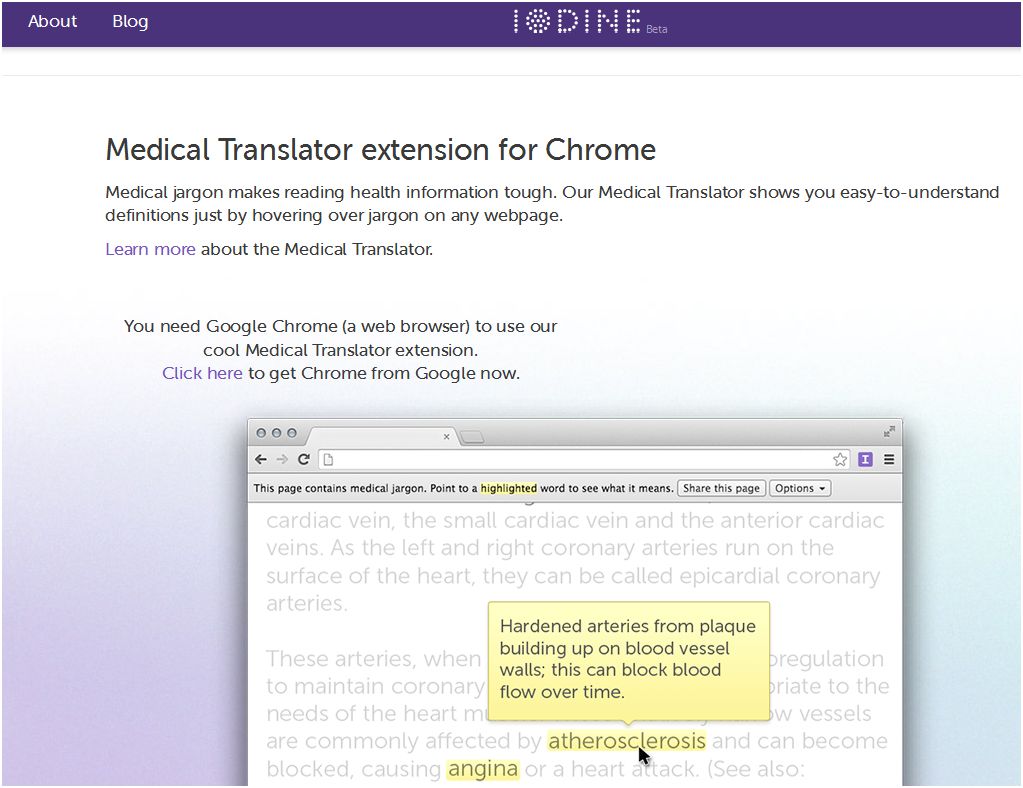
Task: Click the highlighted word in info bar
Action: [x=508, y=488]
